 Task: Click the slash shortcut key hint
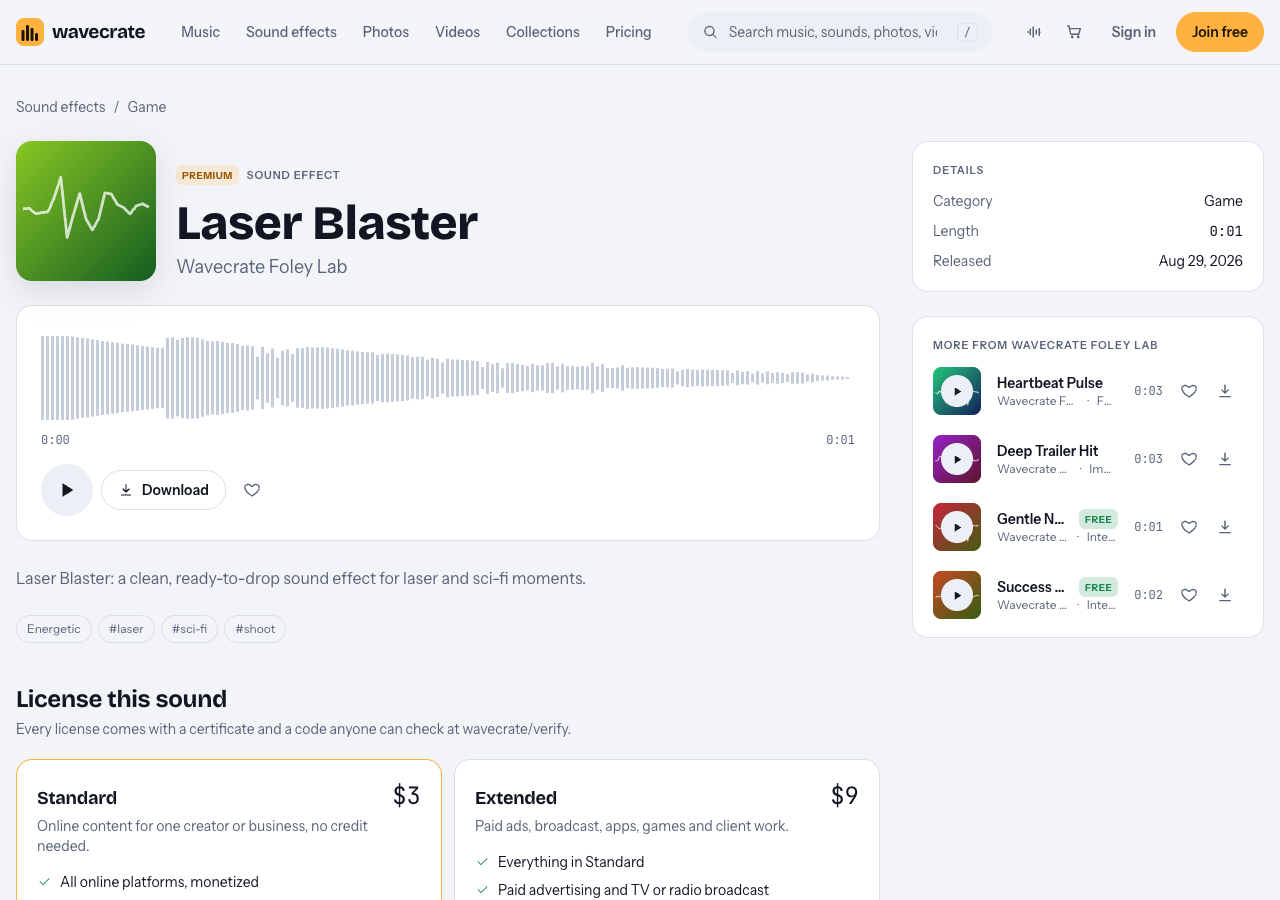click(x=967, y=32)
